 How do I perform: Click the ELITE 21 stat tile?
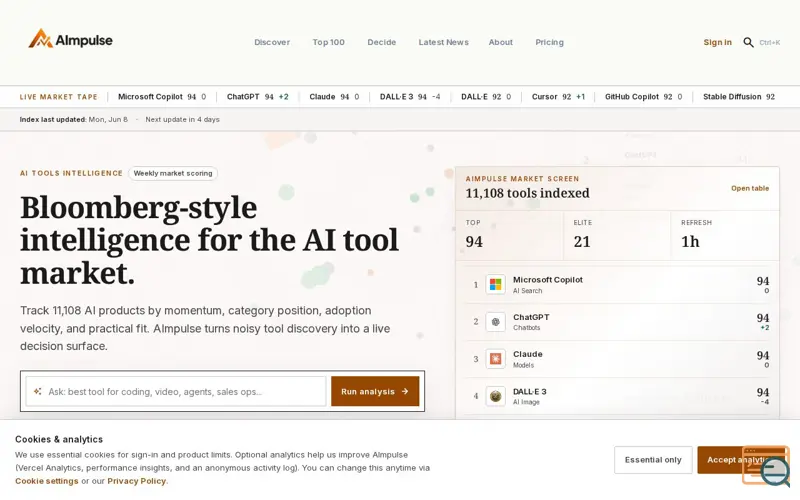[x=617, y=235]
